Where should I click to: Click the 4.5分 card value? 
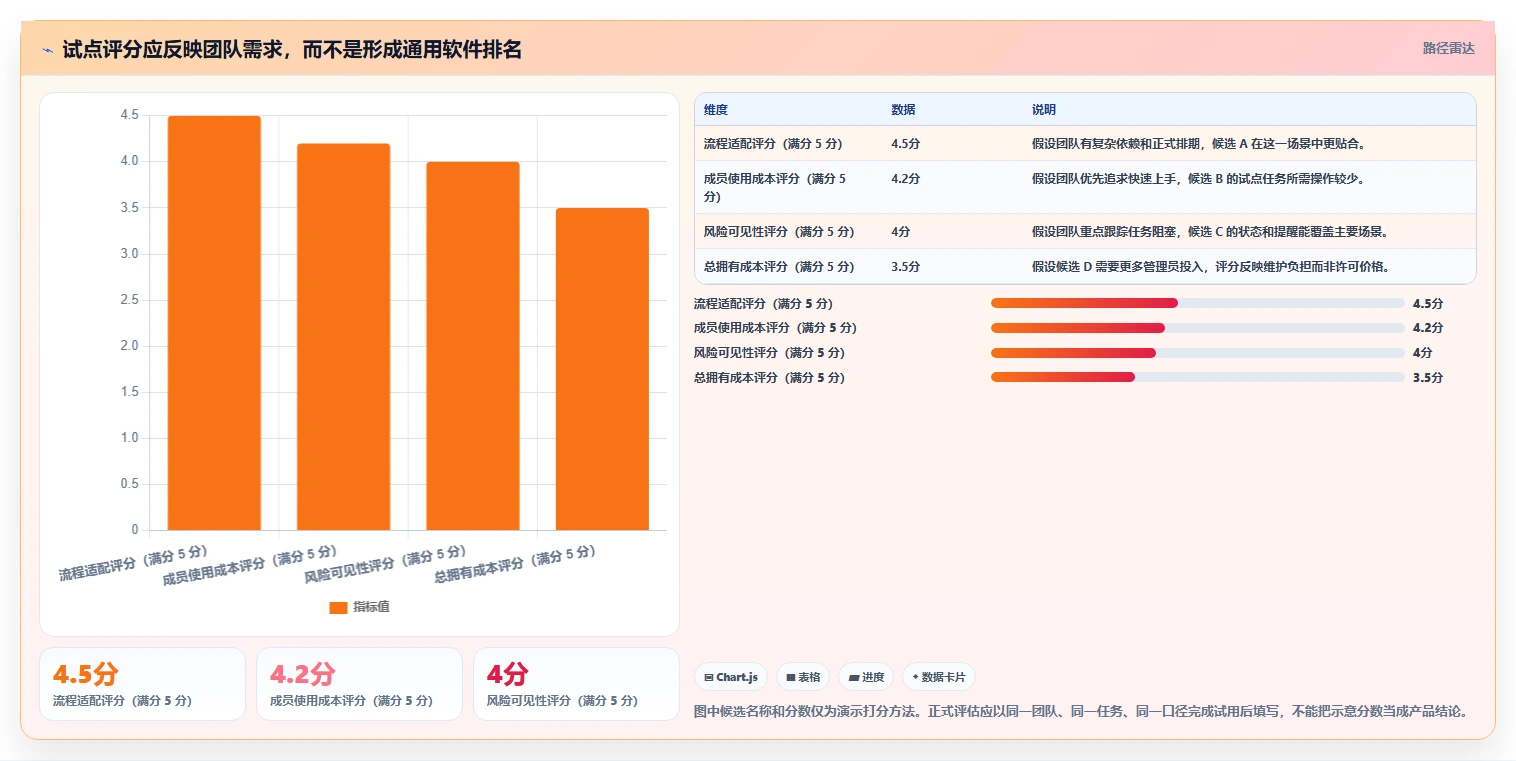[x=85, y=674]
